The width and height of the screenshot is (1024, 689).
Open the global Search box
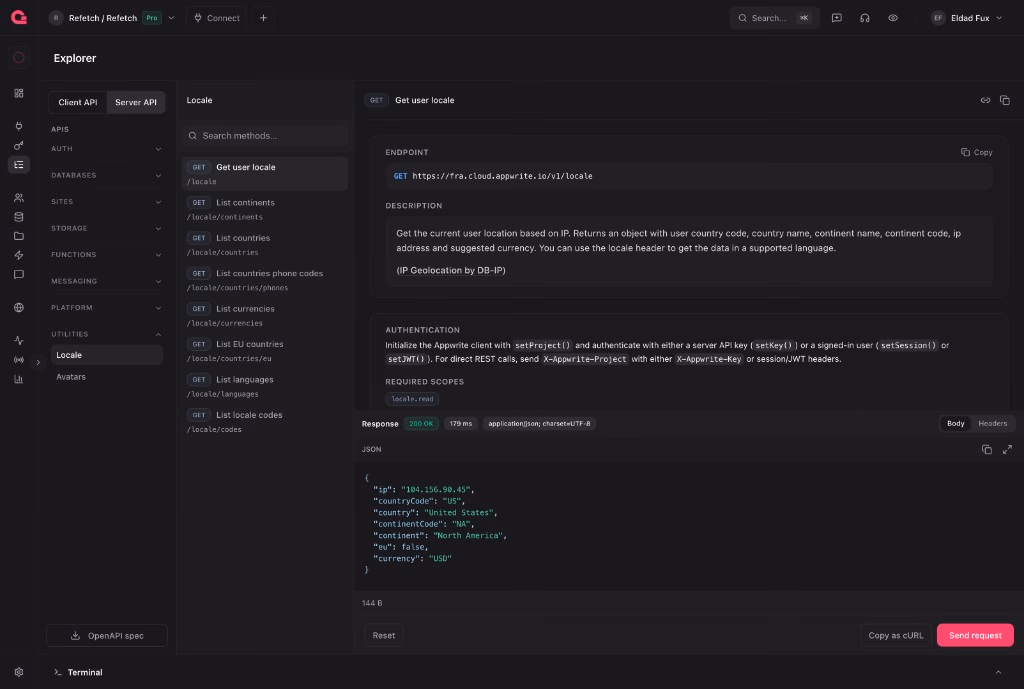tap(775, 18)
